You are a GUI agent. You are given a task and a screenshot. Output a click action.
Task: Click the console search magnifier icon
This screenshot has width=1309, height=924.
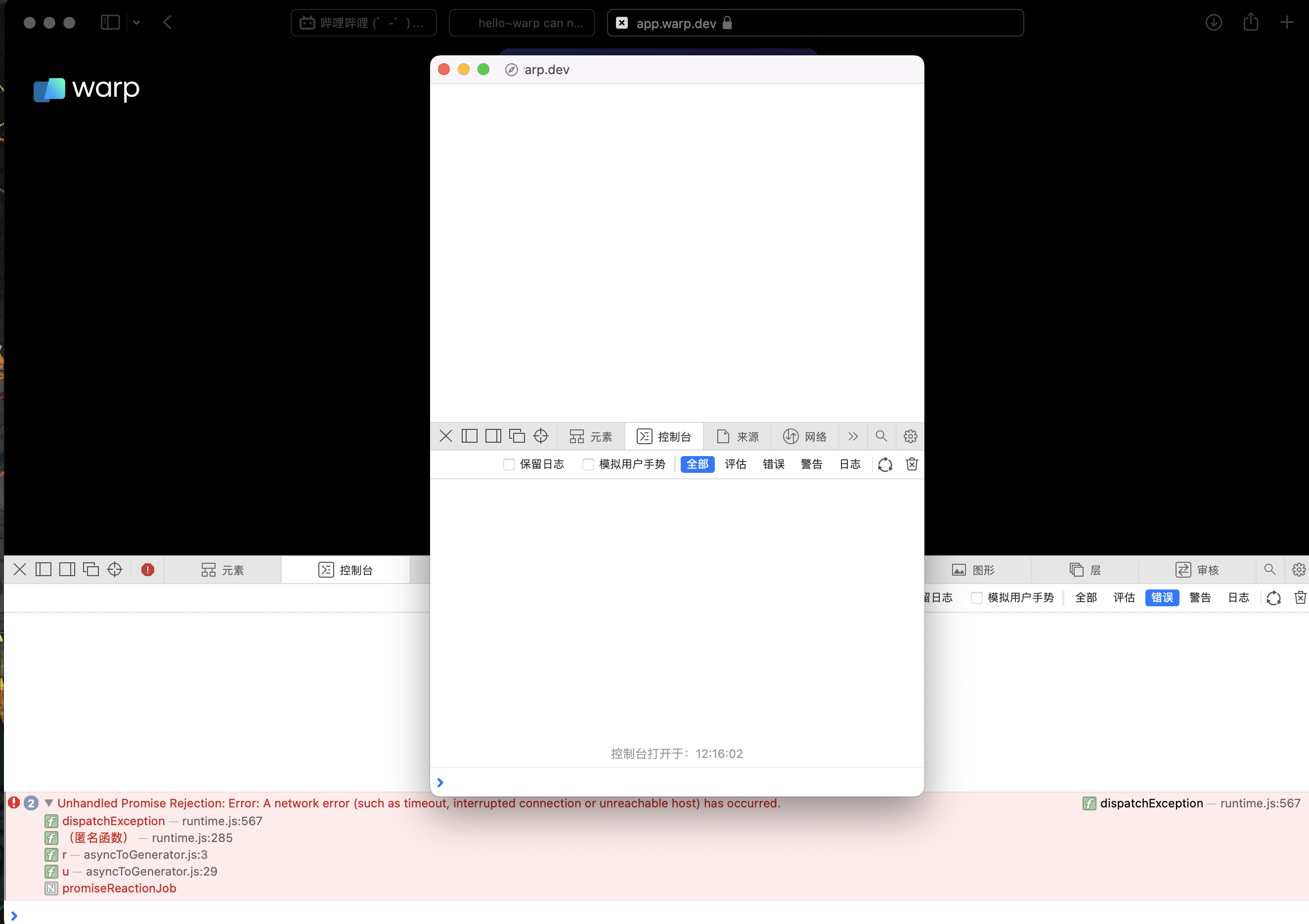pyautogui.click(x=881, y=436)
